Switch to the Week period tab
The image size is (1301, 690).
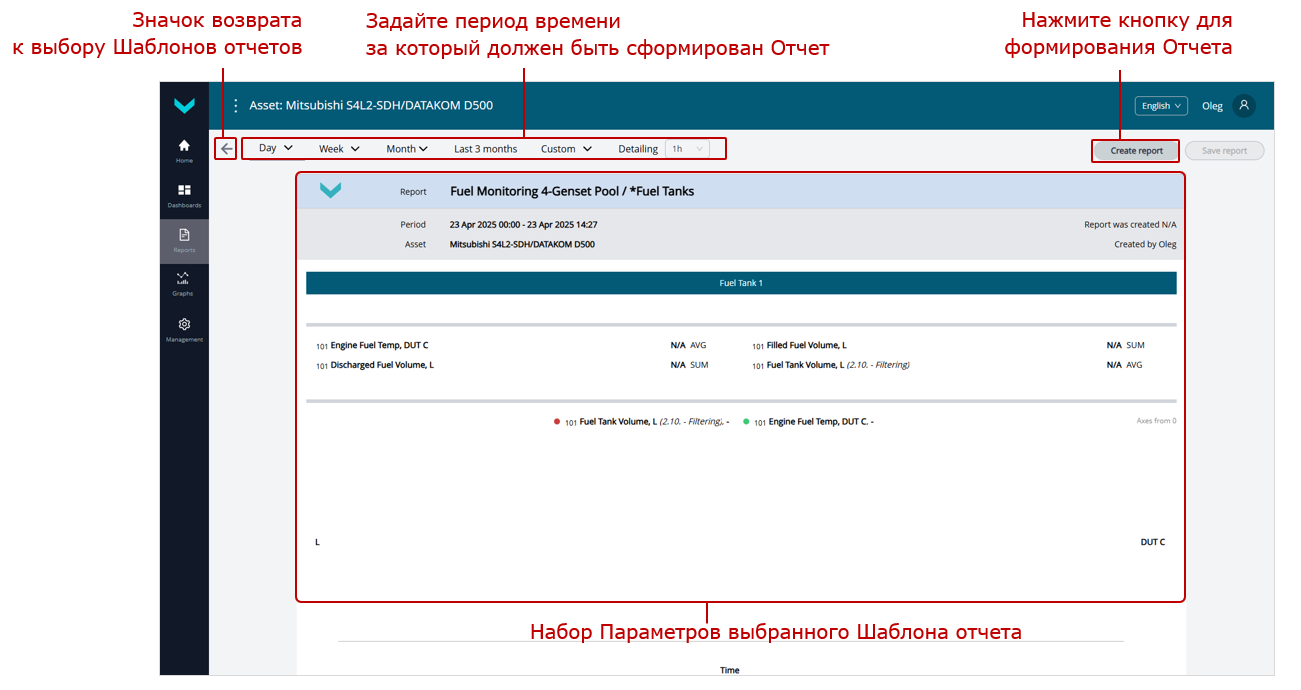point(338,147)
